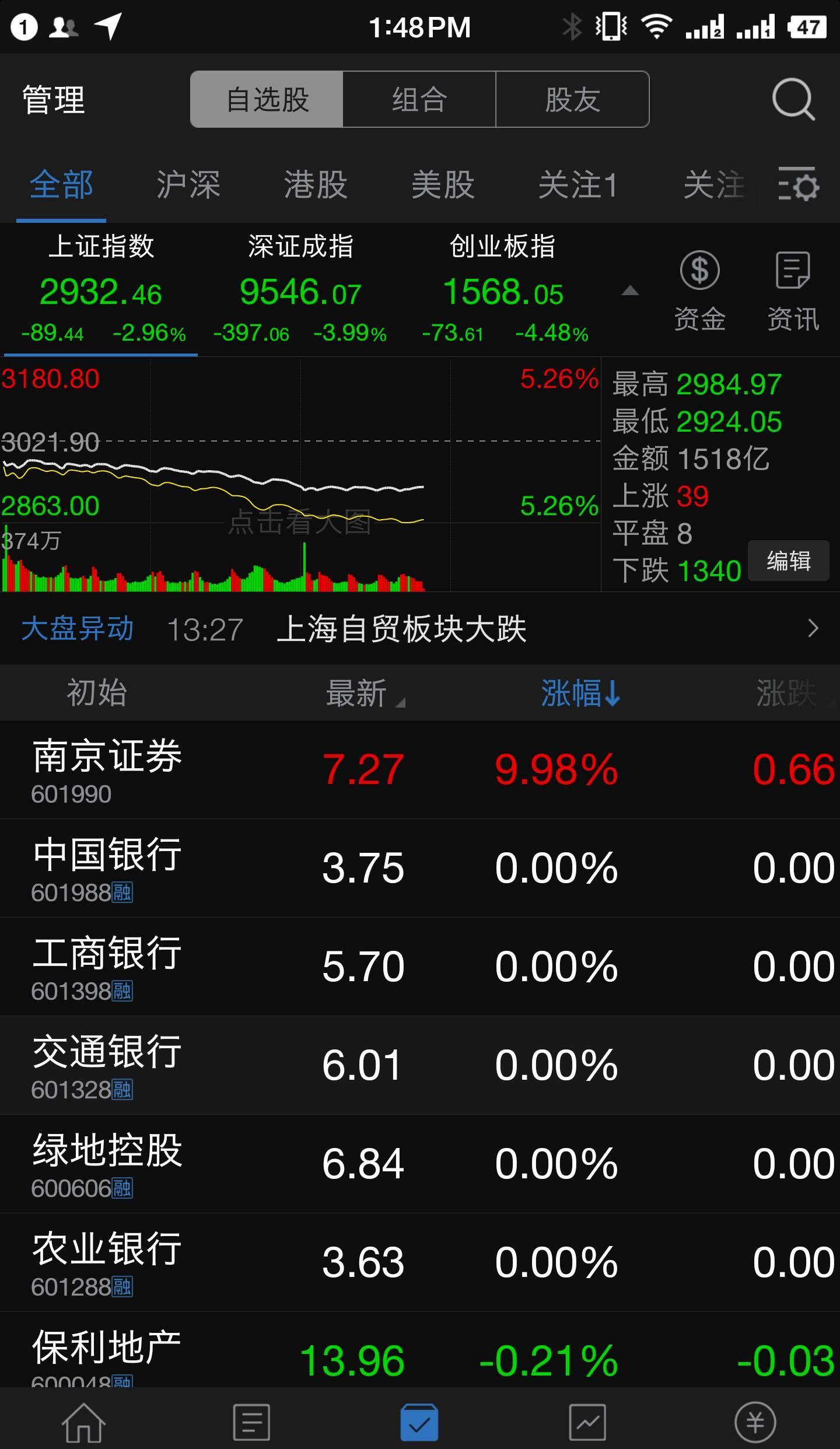Select the 上证指数 index card

point(100,290)
